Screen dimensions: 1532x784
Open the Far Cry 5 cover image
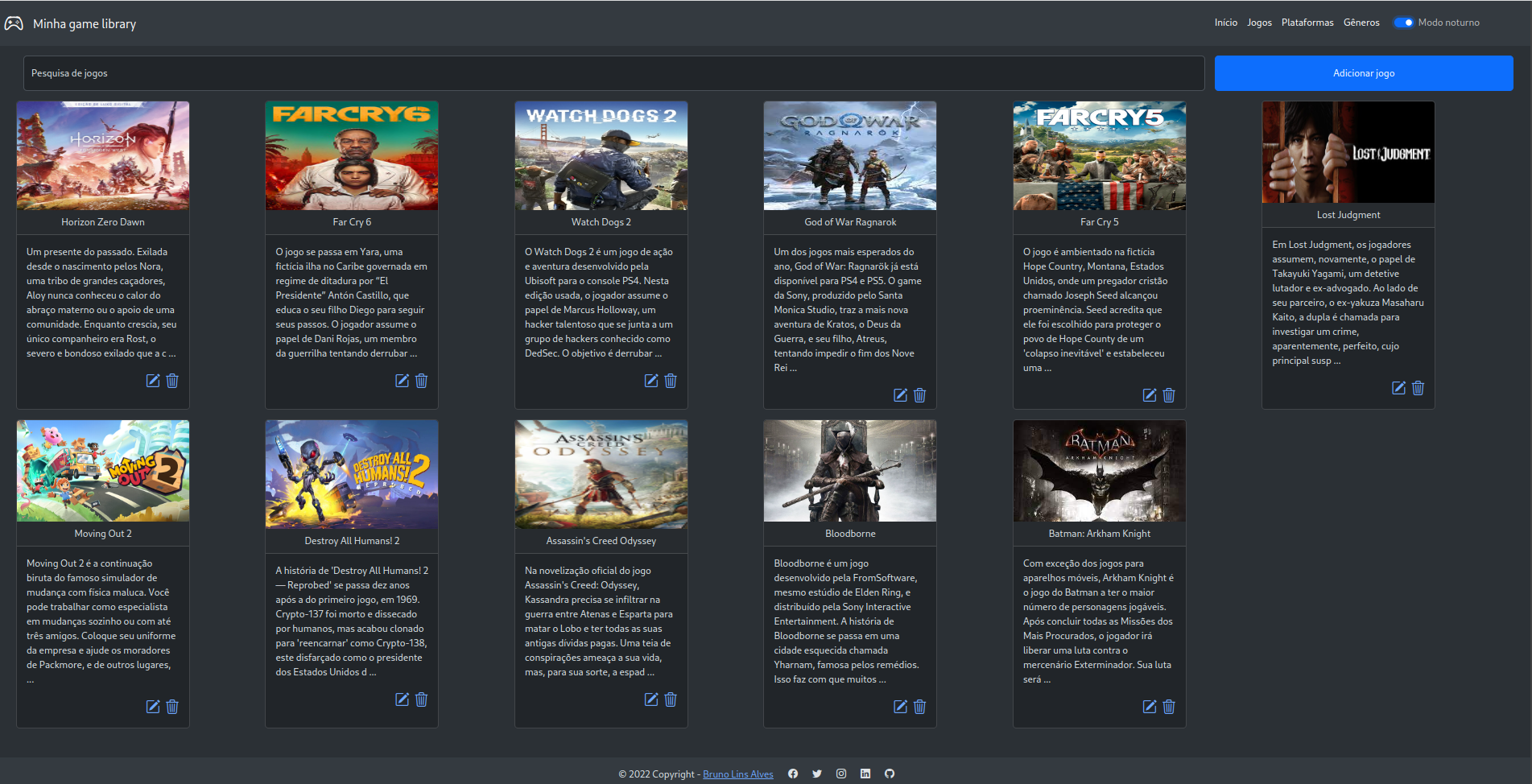click(x=1100, y=155)
